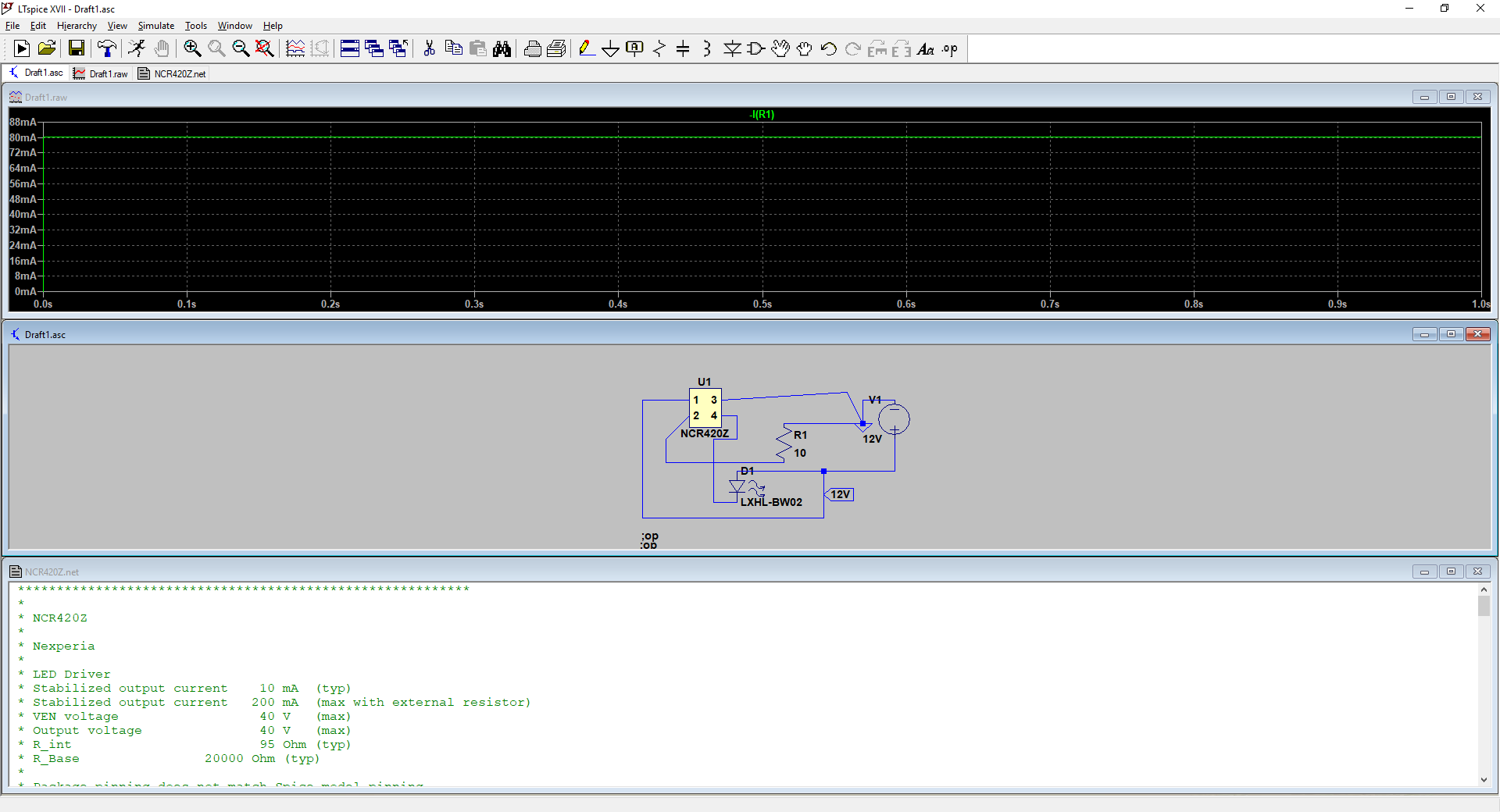Click the Zoom to fit icon
The image size is (1500, 812).
[265, 49]
